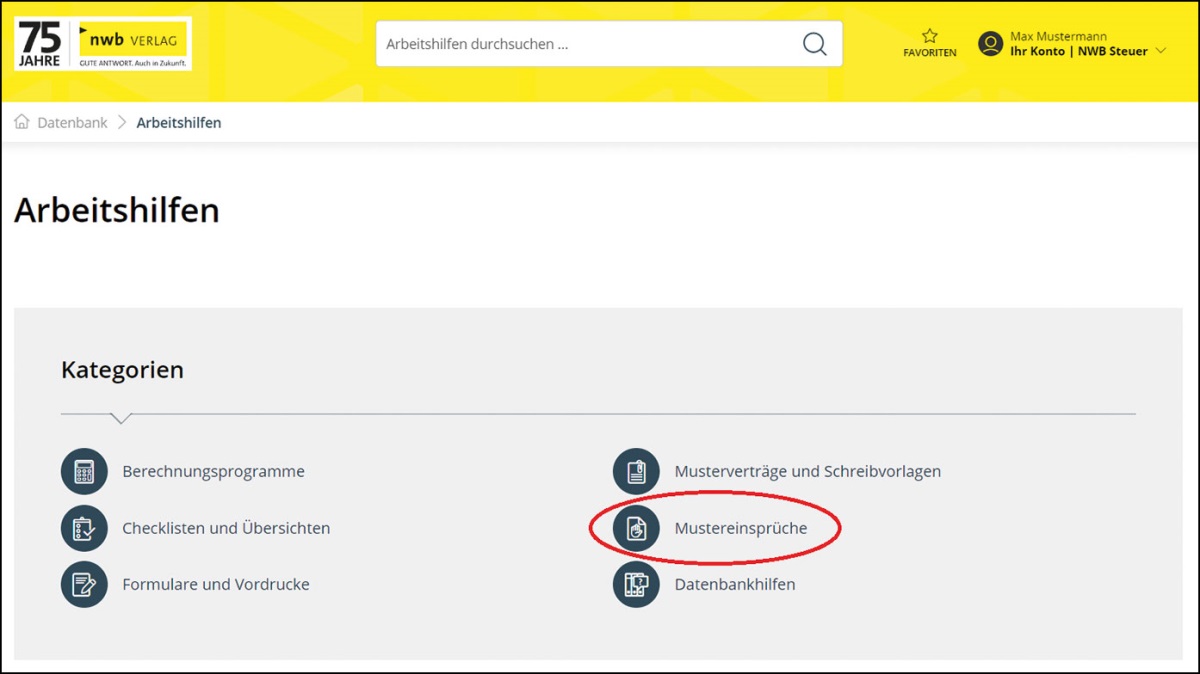
Task: Collapse the Kategorien section pointer
Action: (x=121, y=418)
